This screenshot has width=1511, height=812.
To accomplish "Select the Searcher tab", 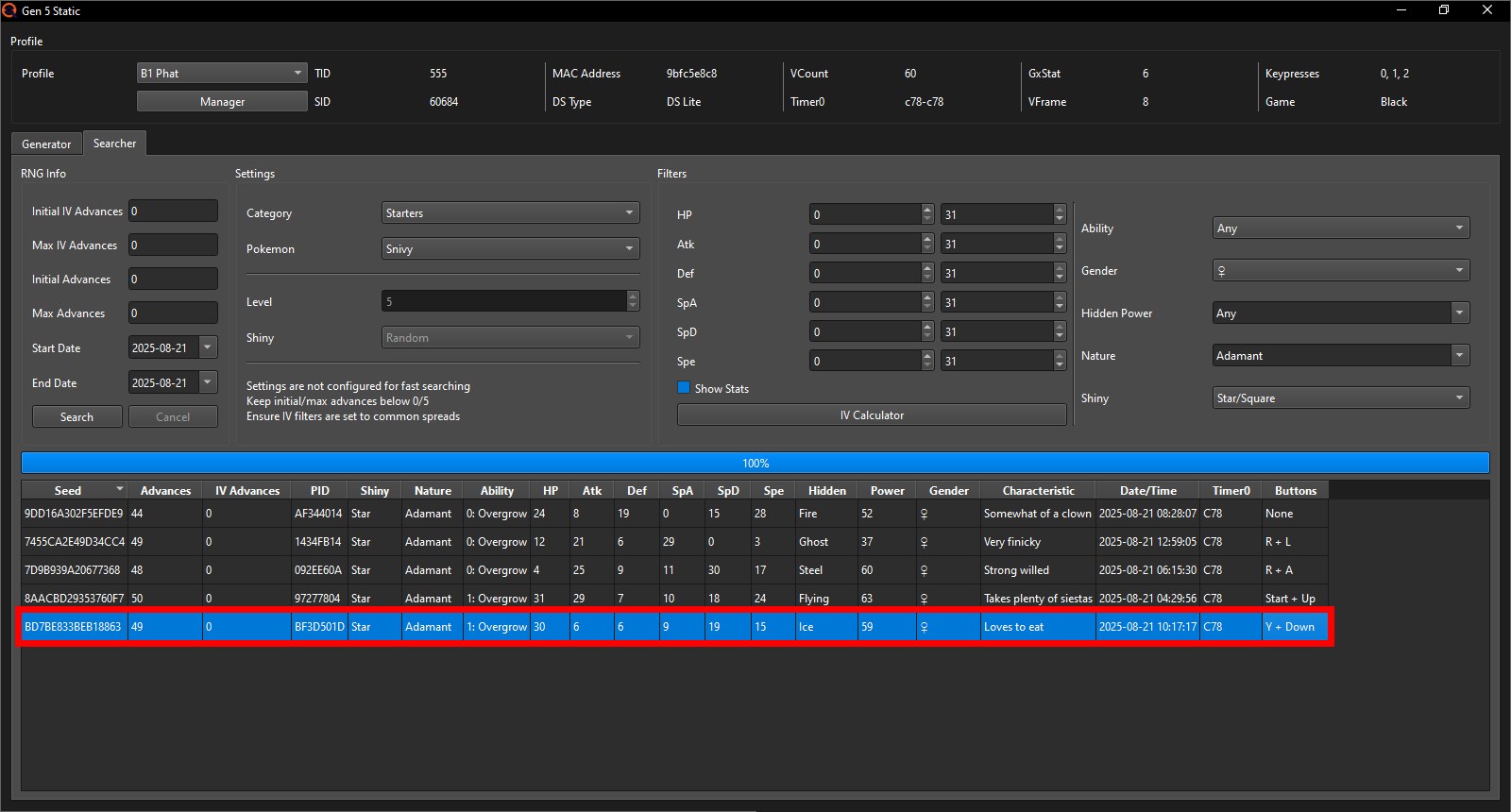I will pos(114,144).
